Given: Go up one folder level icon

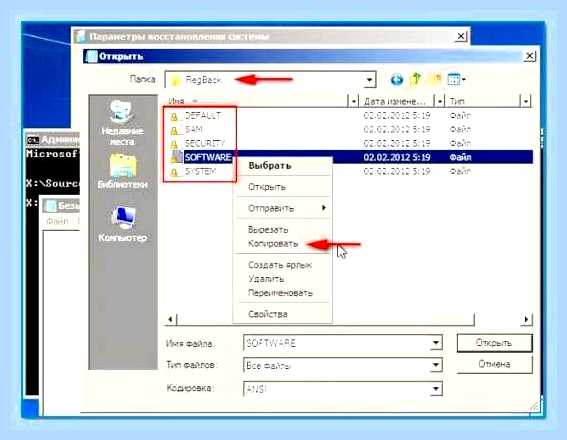Looking at the screenshot, I should point(416,79).
